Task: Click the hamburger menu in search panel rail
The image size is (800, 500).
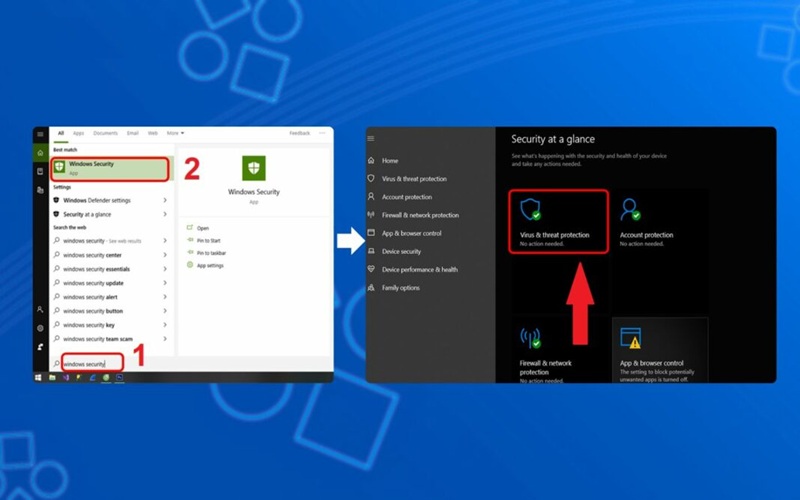Action: (40, 134)
